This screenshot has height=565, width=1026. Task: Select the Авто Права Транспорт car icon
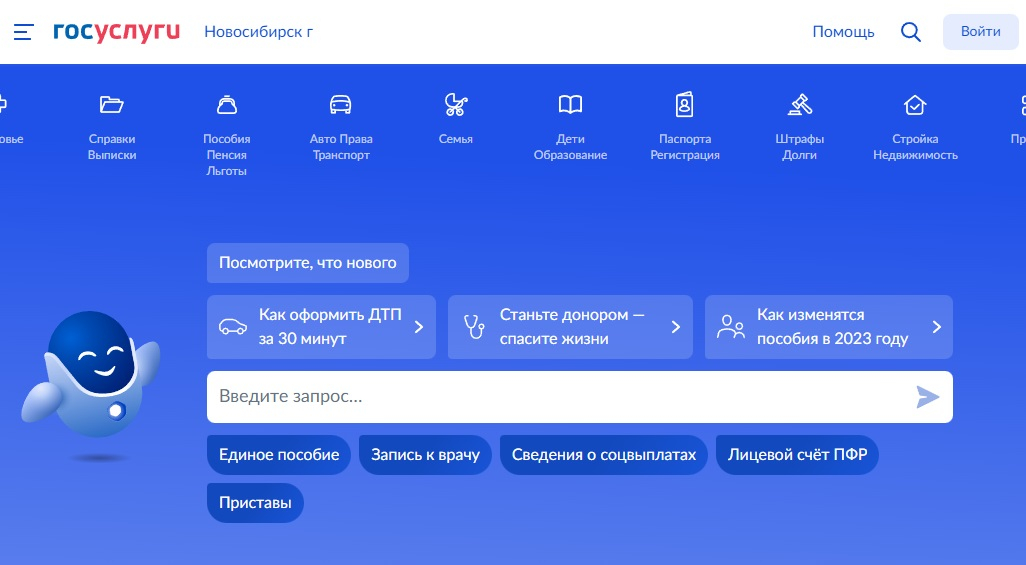coord(341,105)
